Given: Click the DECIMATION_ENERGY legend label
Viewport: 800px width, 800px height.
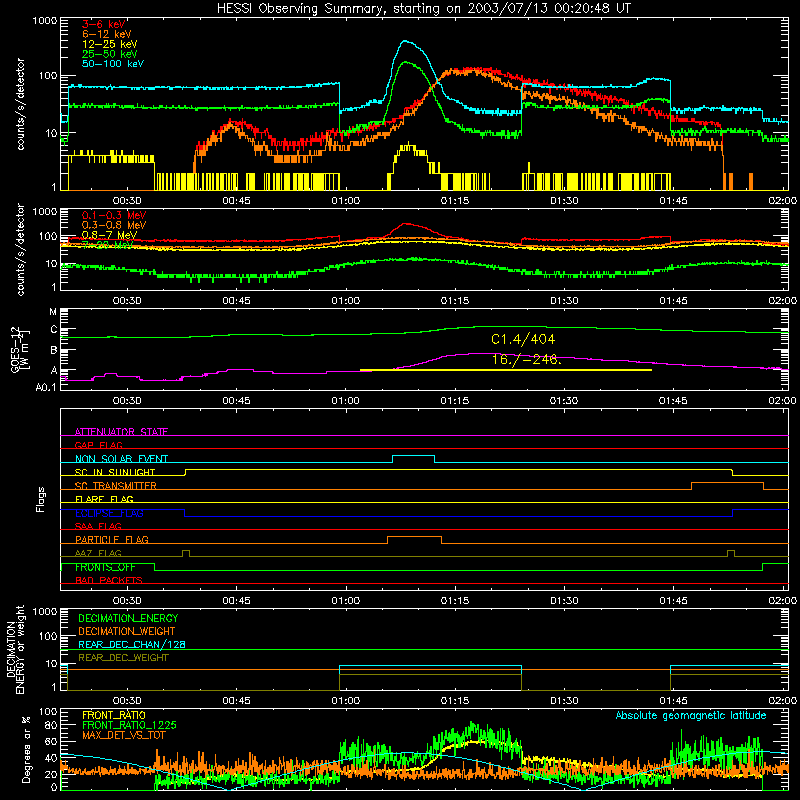Looking at the screenshot, I should 128,618.
